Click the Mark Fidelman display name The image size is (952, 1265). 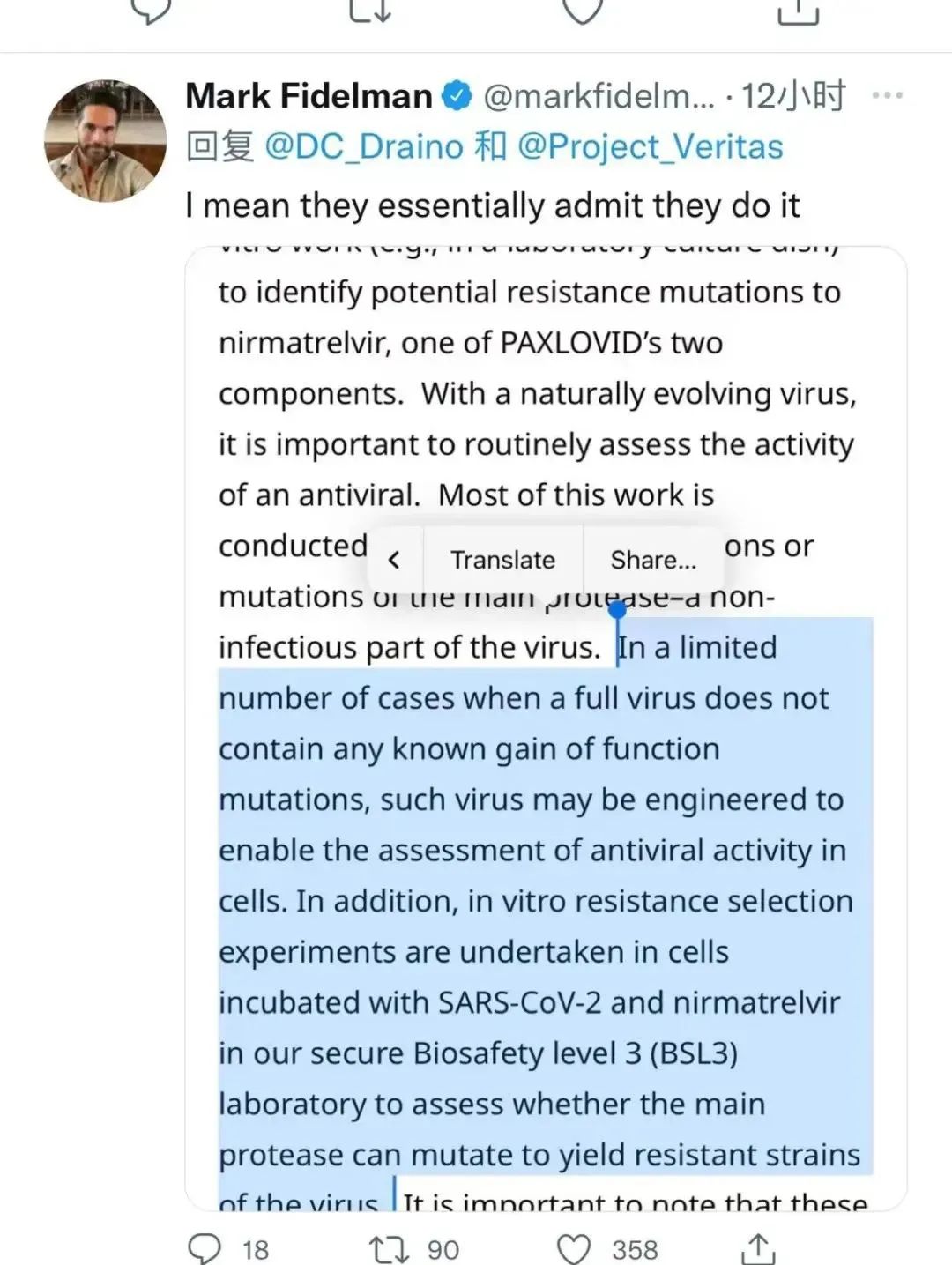(309, 96)
